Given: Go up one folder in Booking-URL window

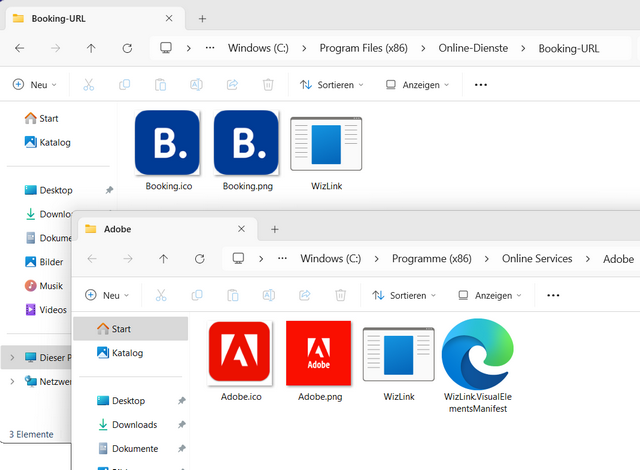Looking at the screenshot, I should click(x=91, y=49).
